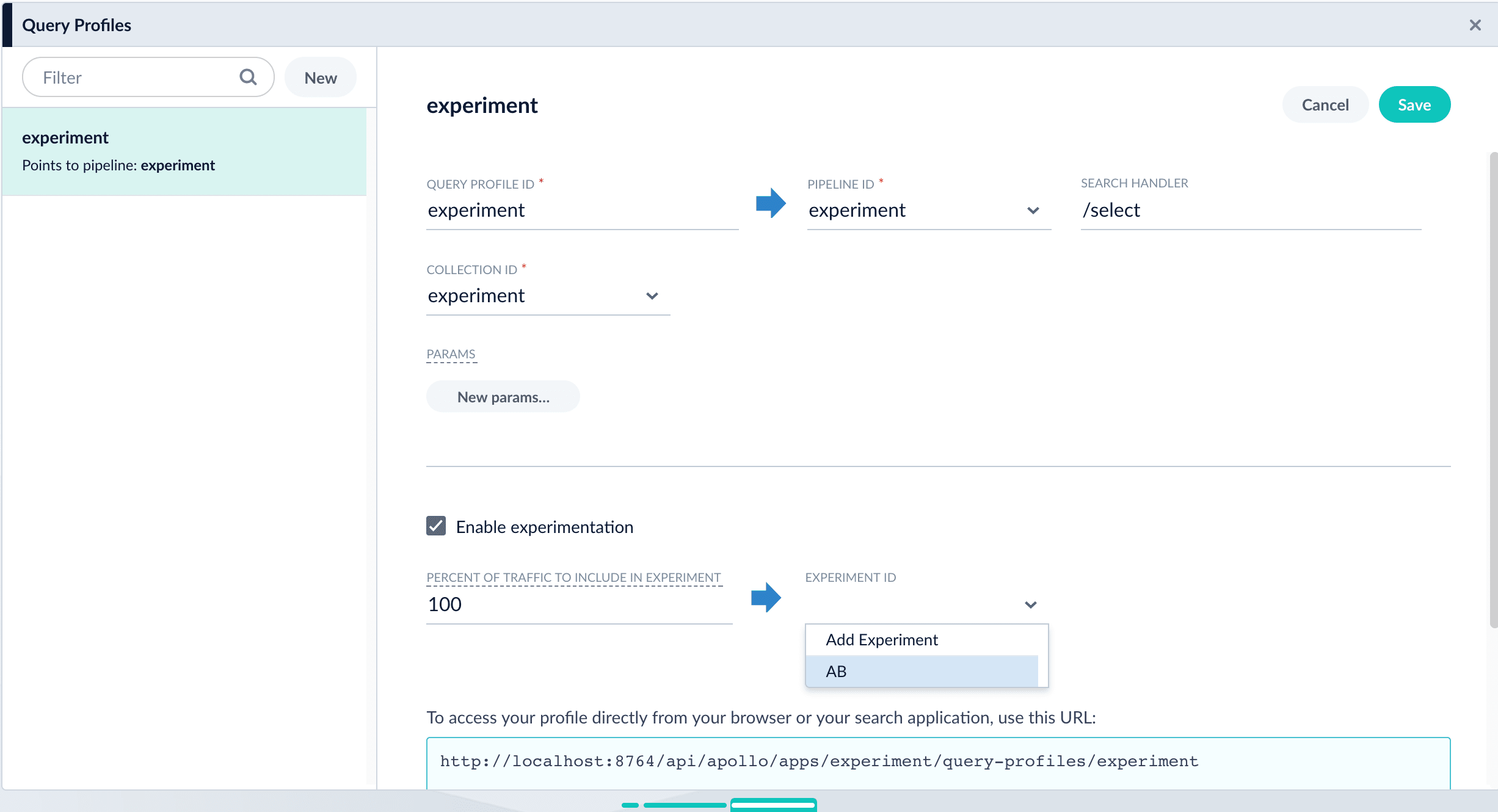Screen dimensions: 1498x812
Task: Click the search magnifier icon in Filter box
Action: (x=248, y=77)
